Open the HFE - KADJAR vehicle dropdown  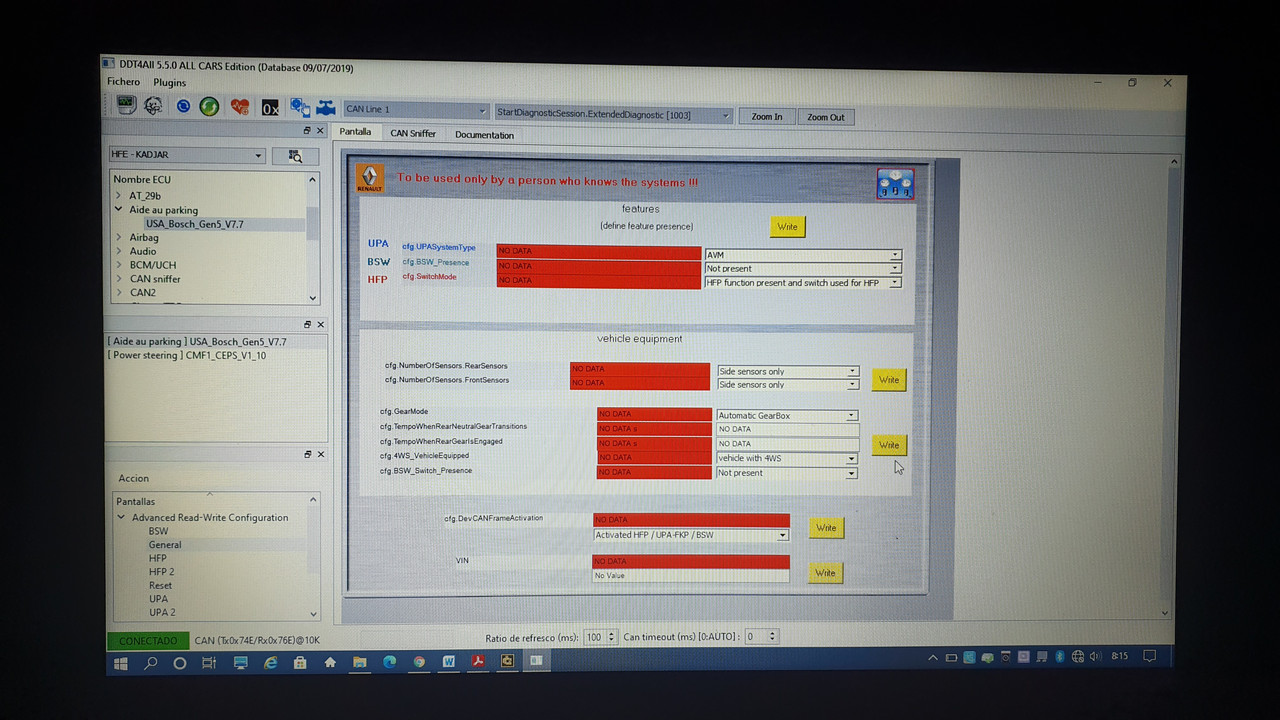187,156
